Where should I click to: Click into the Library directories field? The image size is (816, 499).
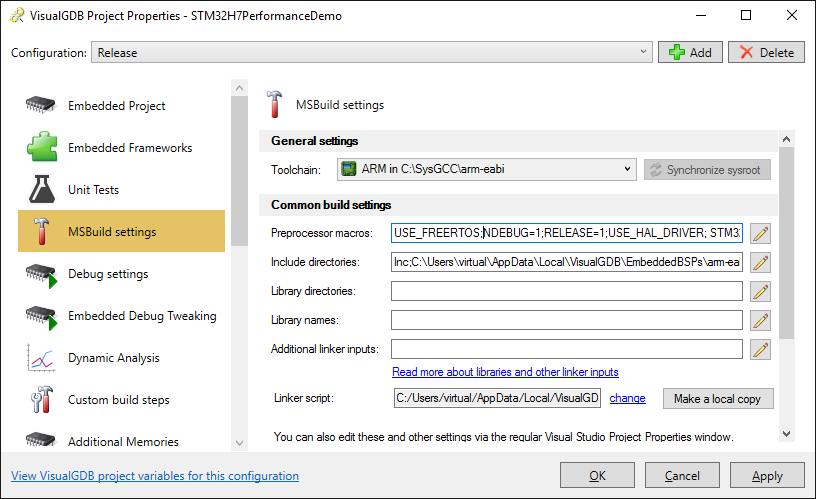(567, 291)
